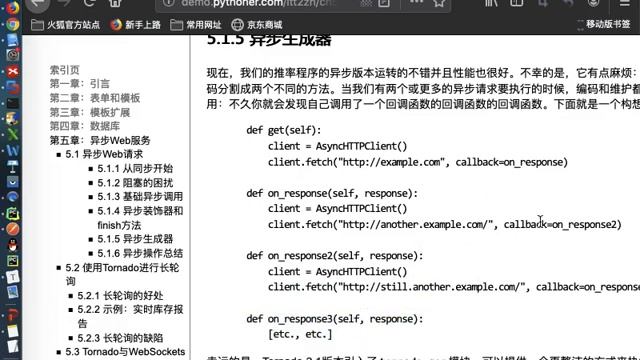640x360 pixels.
Task: Jump to 5.1.1 从同步开始
Action: [x=135, y=169]
